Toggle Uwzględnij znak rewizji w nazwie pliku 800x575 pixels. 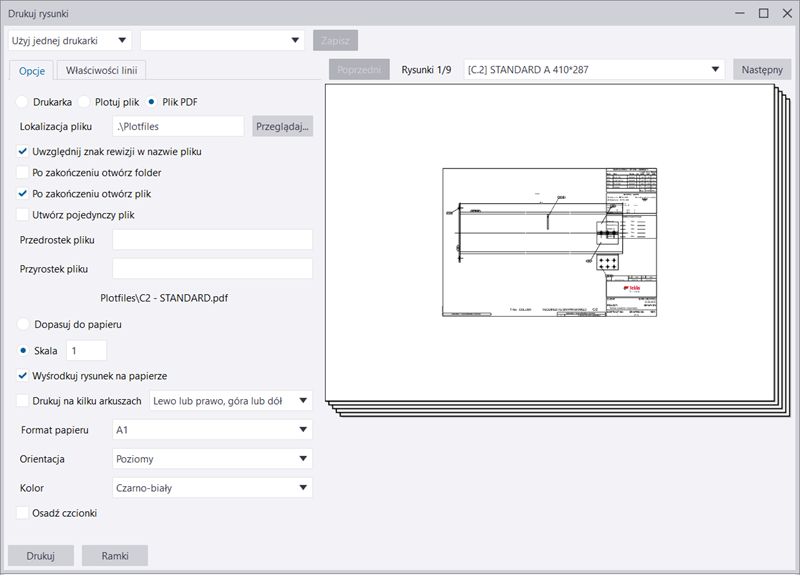pyautogui.click(x=24, y=151)
